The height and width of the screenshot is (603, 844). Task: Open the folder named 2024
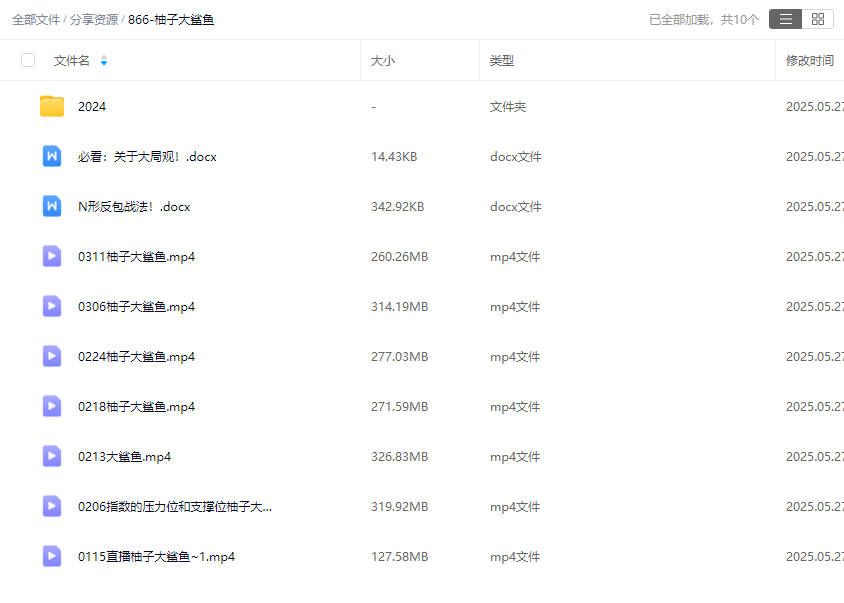(x=92, y=107)
